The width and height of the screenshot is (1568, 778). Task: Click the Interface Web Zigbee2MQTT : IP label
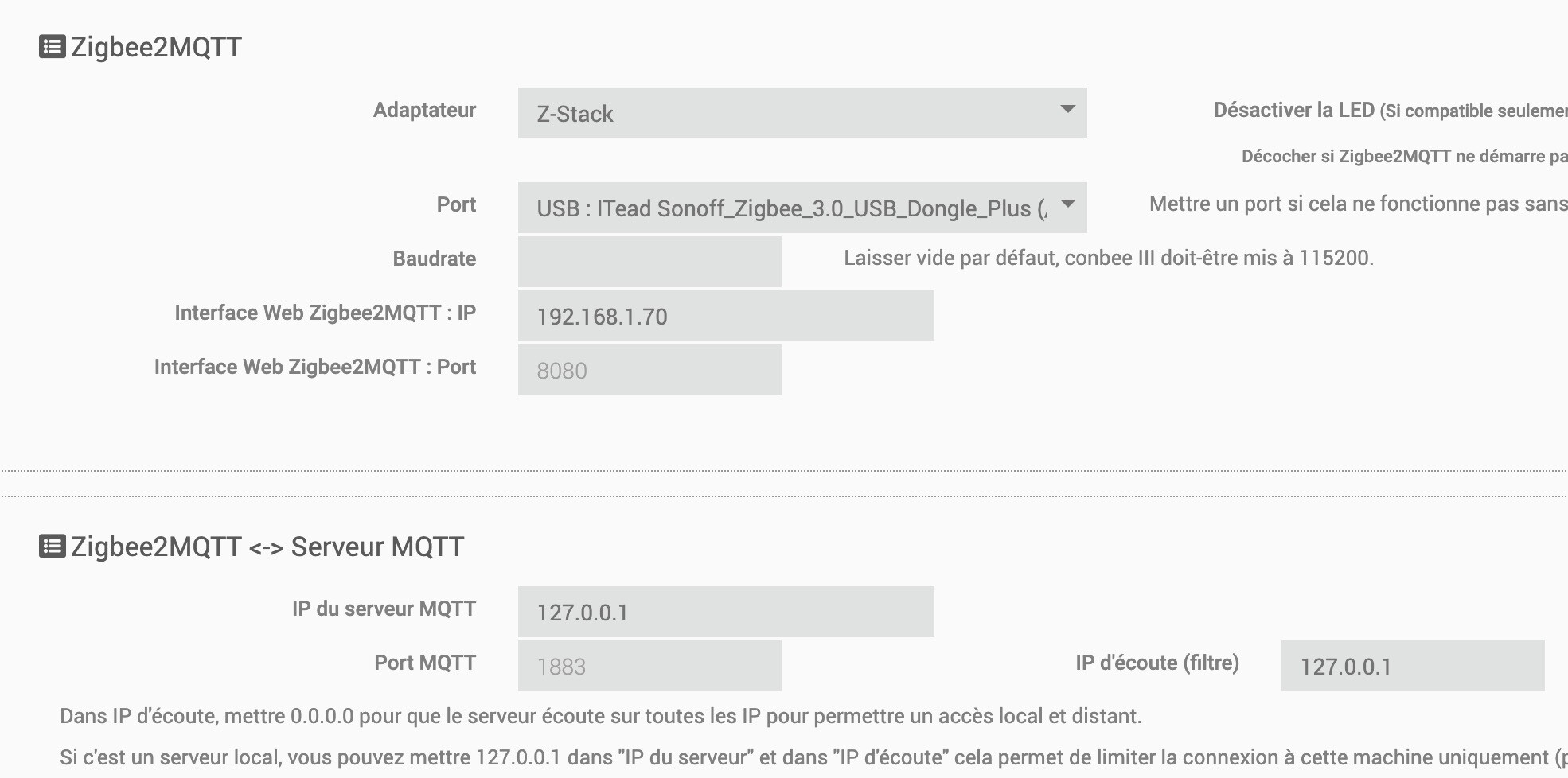[x=326, y=313]
